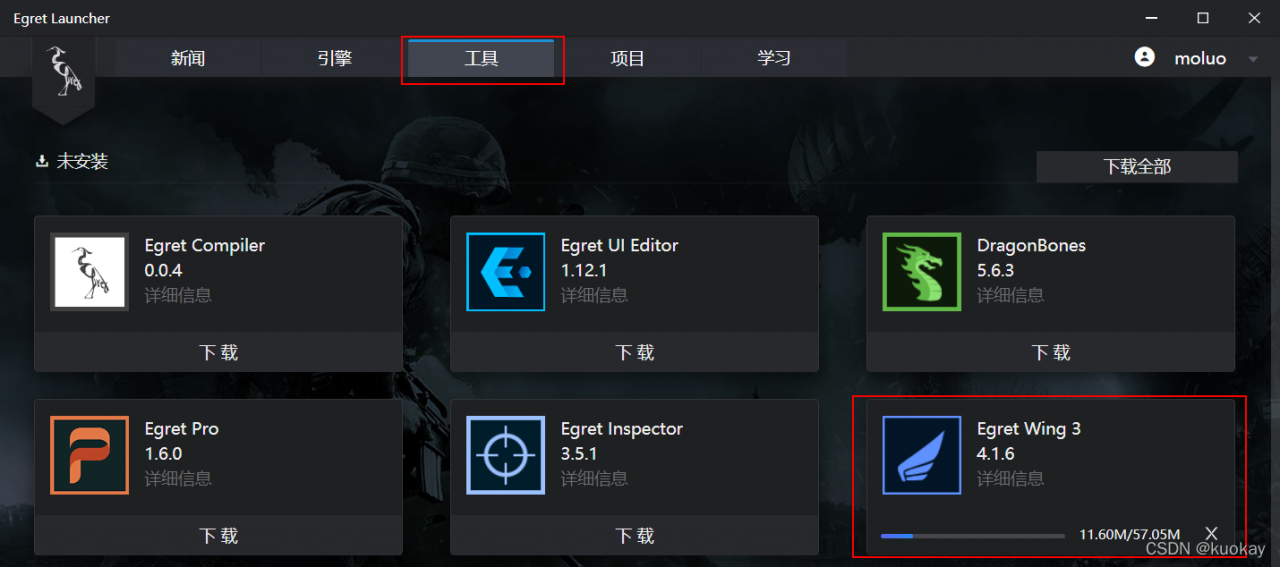
Task: Cancel the Egret Wing 3 download
Action: point(1211,534)
